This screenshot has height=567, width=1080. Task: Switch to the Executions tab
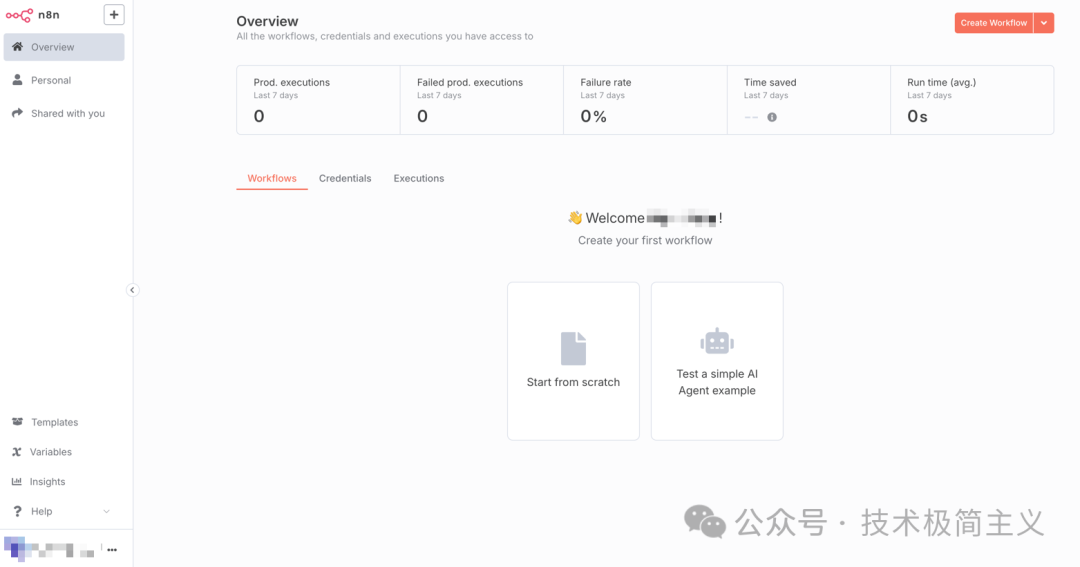[419, 178]
